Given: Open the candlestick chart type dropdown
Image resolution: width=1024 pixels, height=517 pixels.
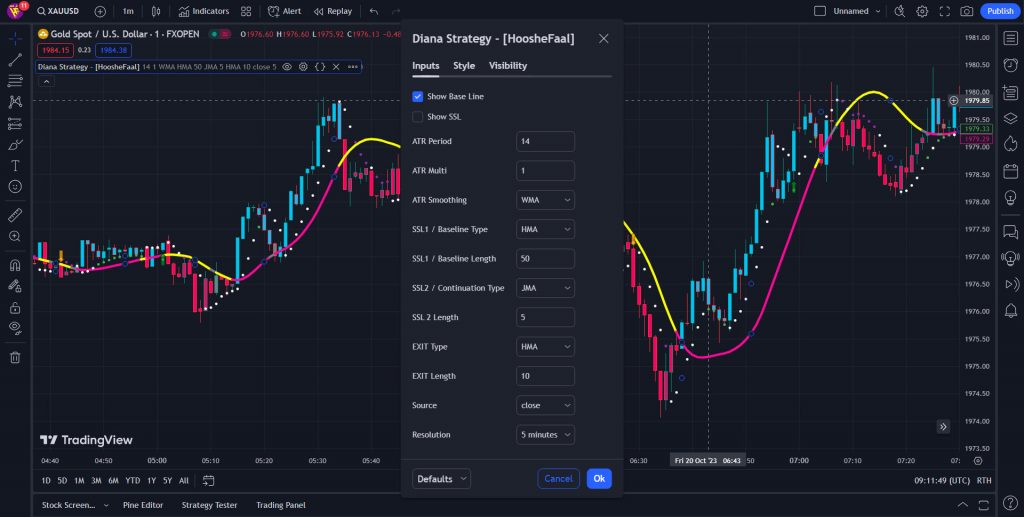Looking at the screenshot, I should (155, 11).
